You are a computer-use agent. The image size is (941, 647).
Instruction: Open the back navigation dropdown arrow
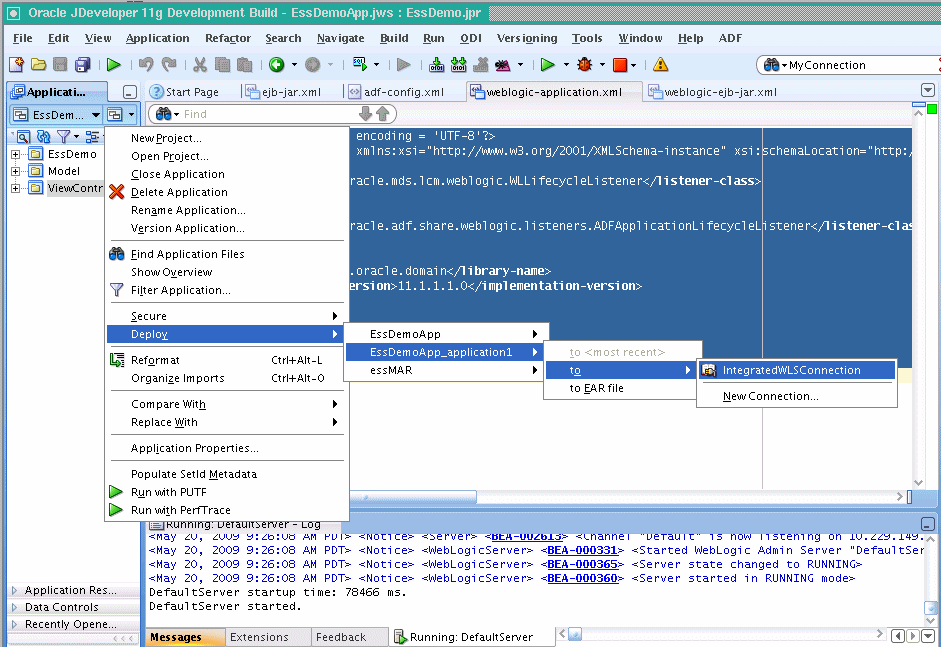(x=296, y=64)
